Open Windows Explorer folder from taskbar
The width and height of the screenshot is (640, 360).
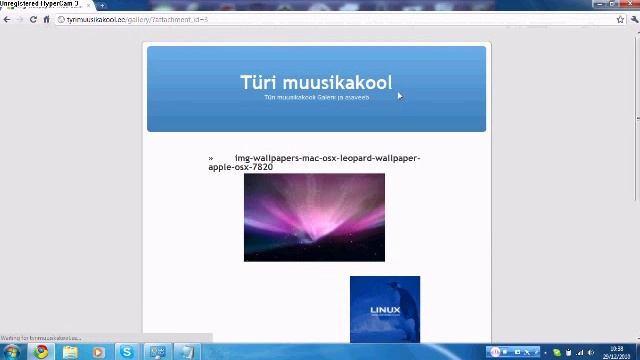coord(70,352)
